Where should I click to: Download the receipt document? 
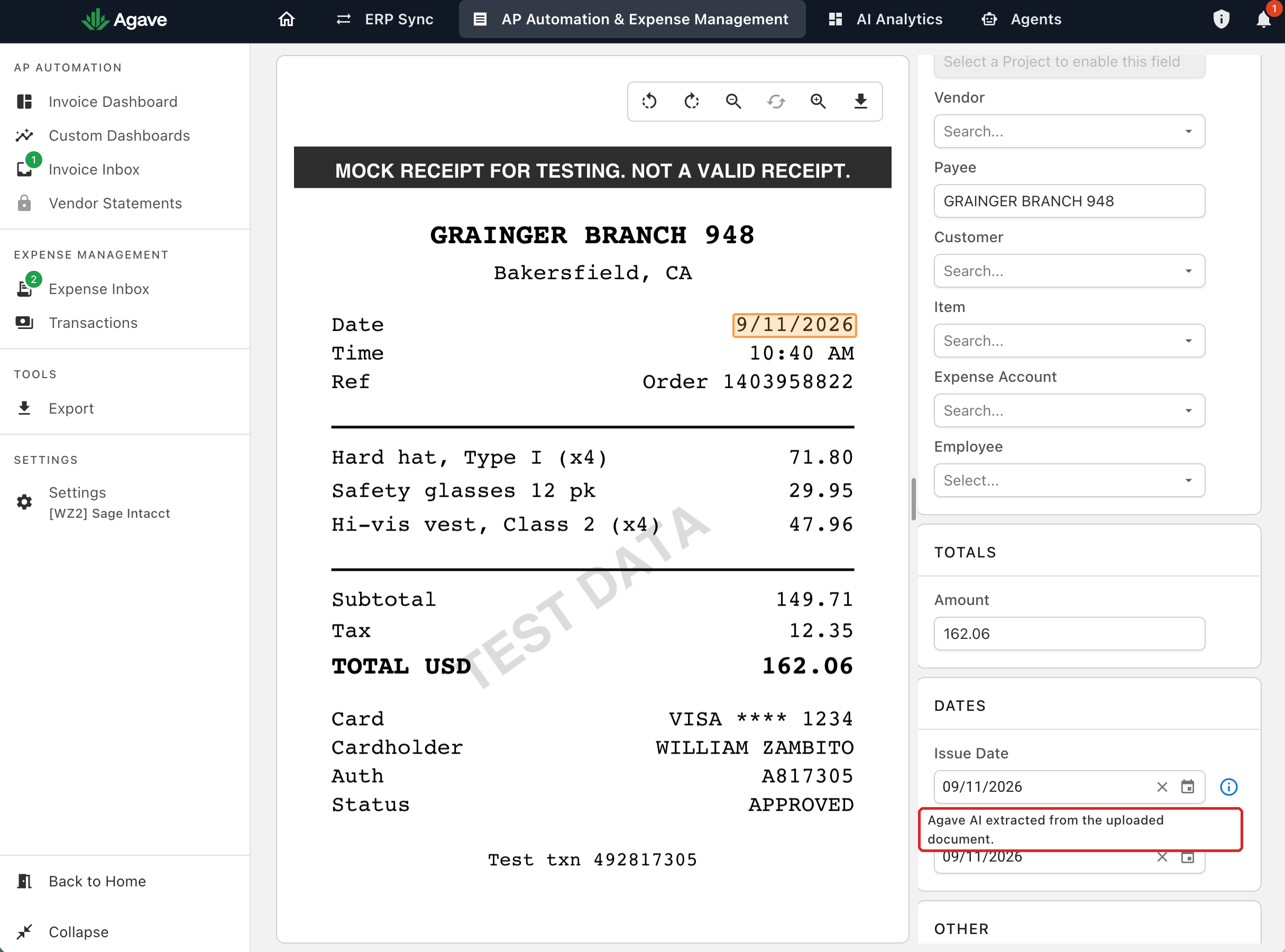coord(860,102)
